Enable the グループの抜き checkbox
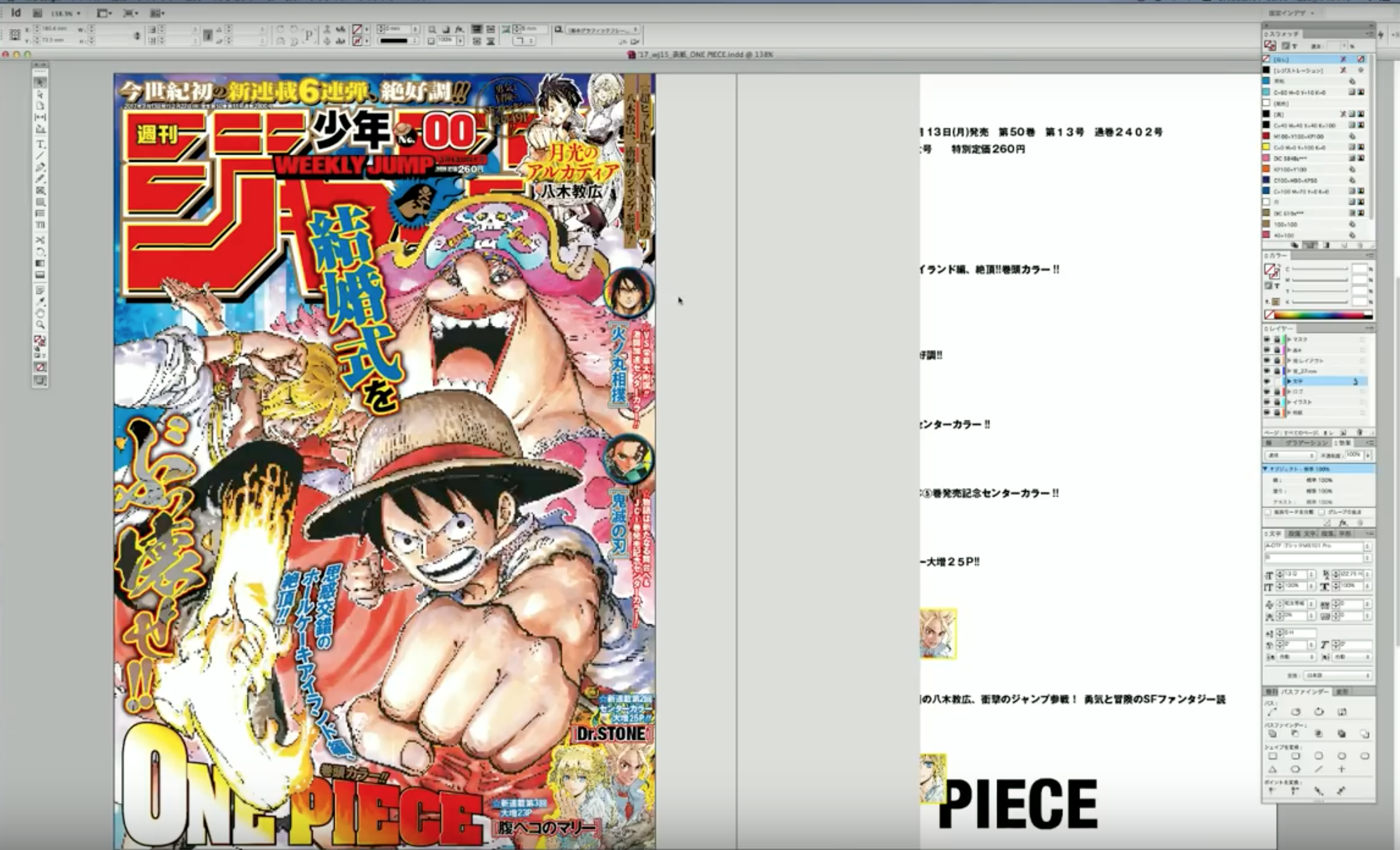1400x850 pixels. (1322, 512)
